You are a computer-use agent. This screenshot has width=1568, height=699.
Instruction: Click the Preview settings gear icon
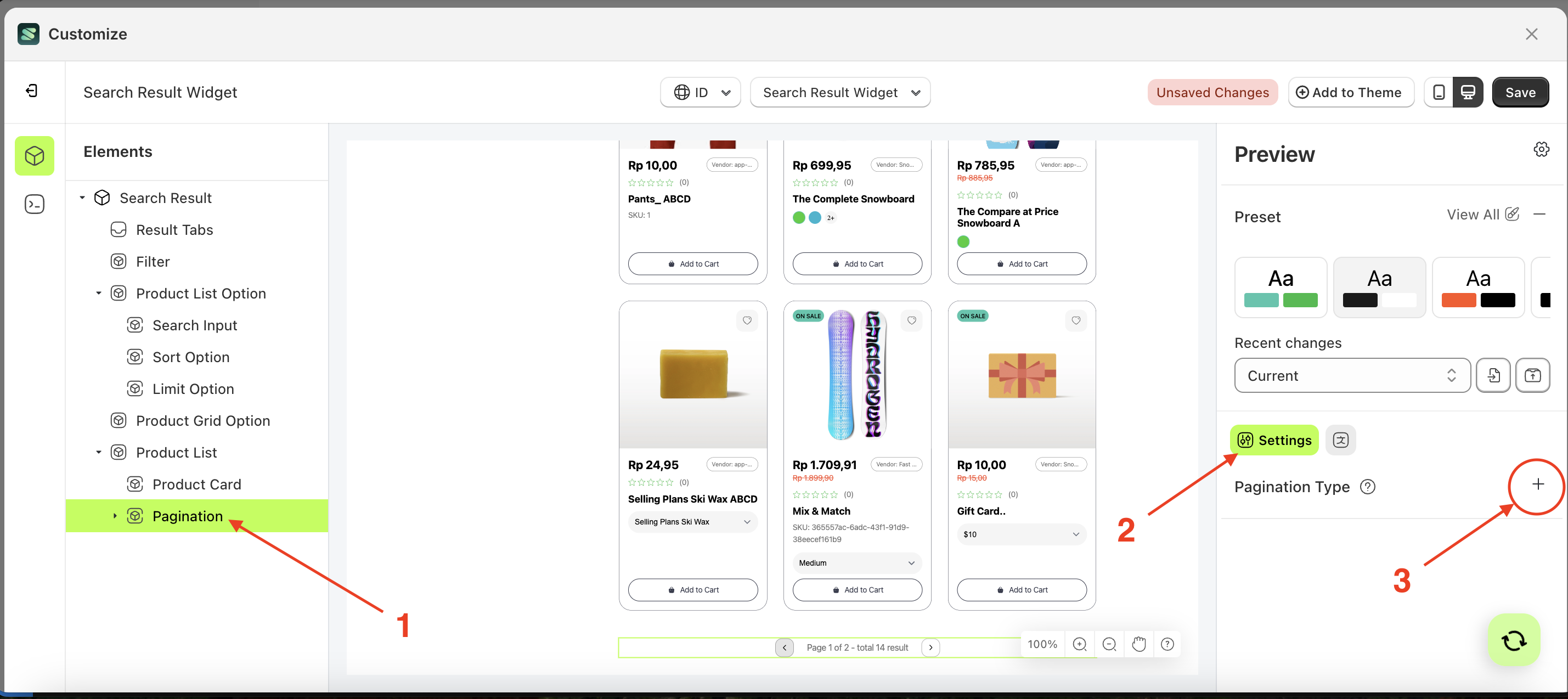[x=1541, y=149]
